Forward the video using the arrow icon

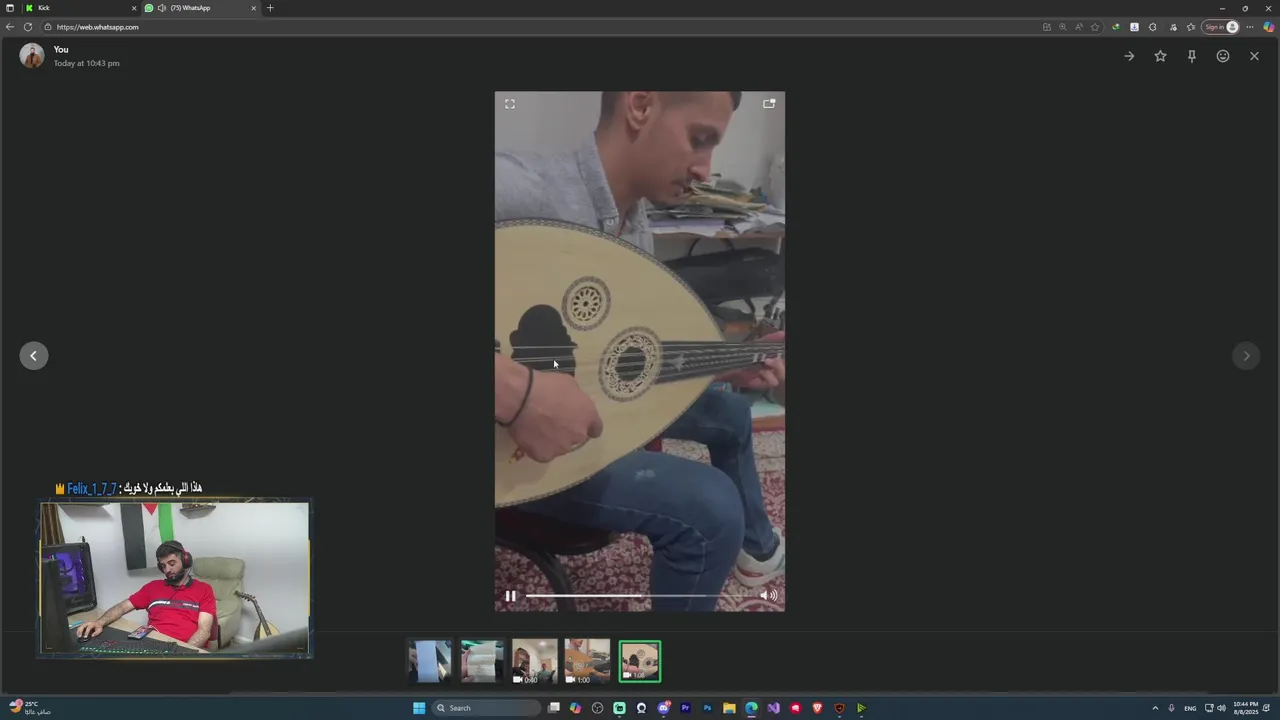coord(1129,56)
